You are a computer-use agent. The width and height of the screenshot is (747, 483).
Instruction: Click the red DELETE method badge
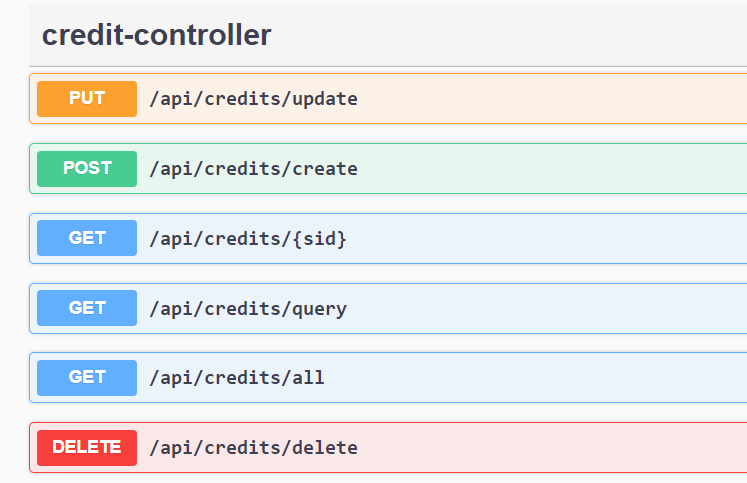(x=87, y=448)
